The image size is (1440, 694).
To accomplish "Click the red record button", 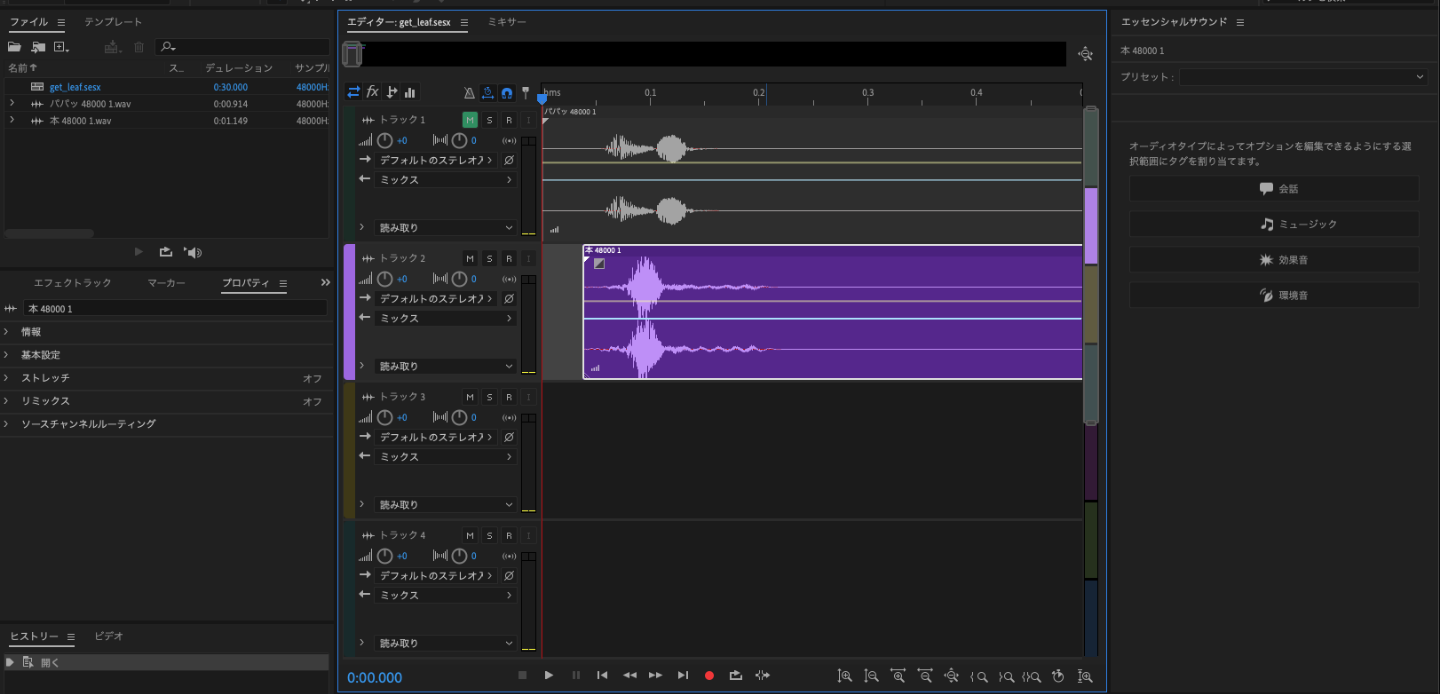I will pos(709,676).
